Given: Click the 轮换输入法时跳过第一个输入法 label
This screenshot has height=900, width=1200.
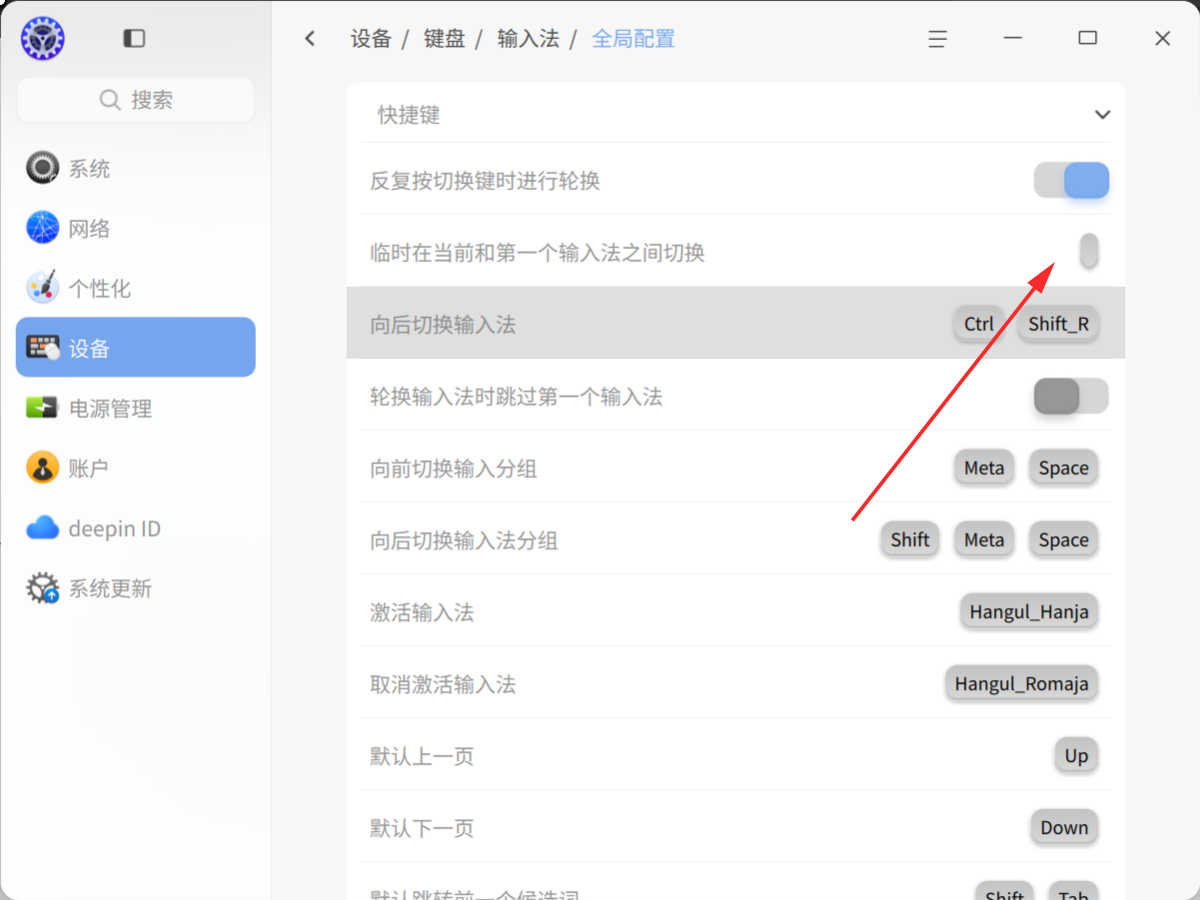Looking at the screenshot, I should pos(516,397).
